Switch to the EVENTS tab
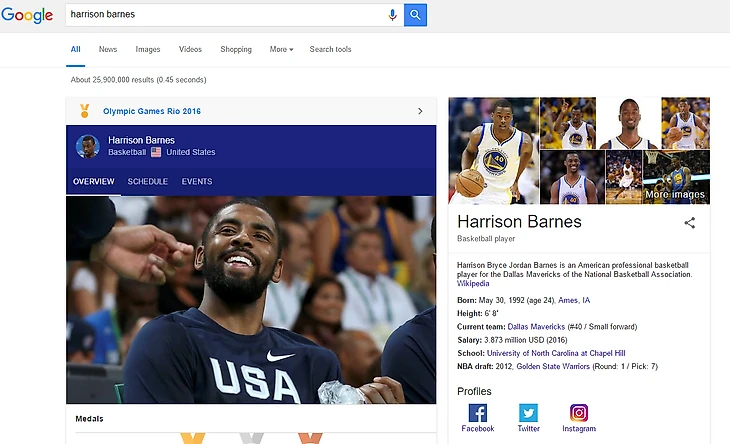This screenshot has width=730, height=444. [x=196, y=182]
